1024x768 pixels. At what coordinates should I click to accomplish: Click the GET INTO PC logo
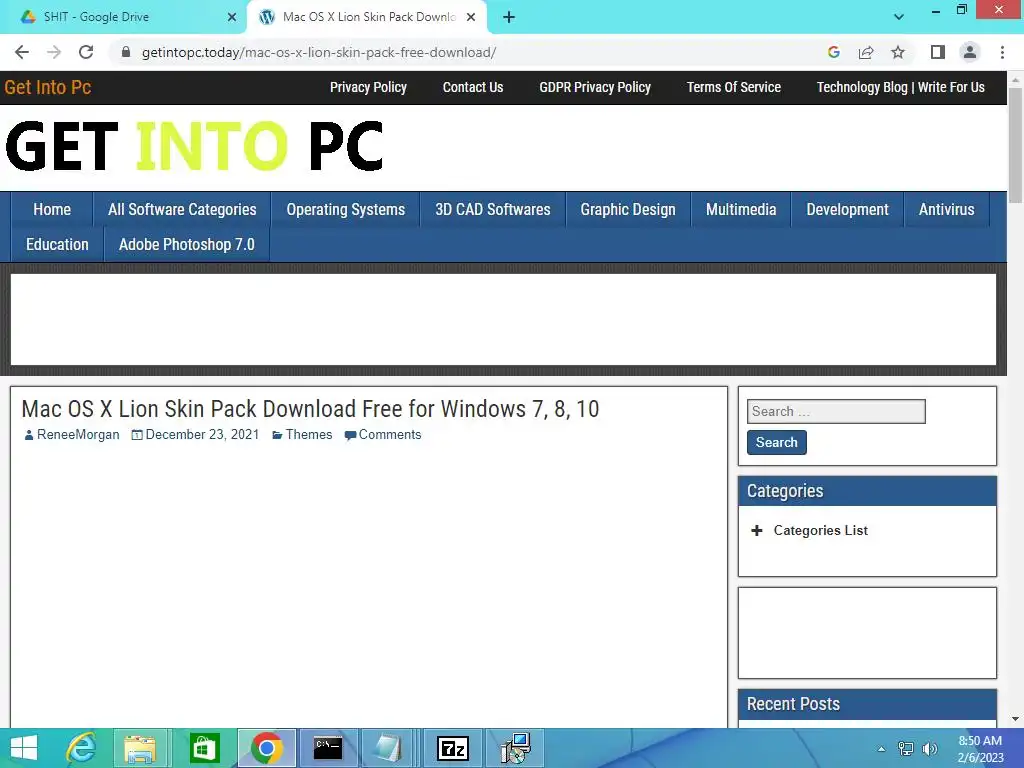[194, 146]
